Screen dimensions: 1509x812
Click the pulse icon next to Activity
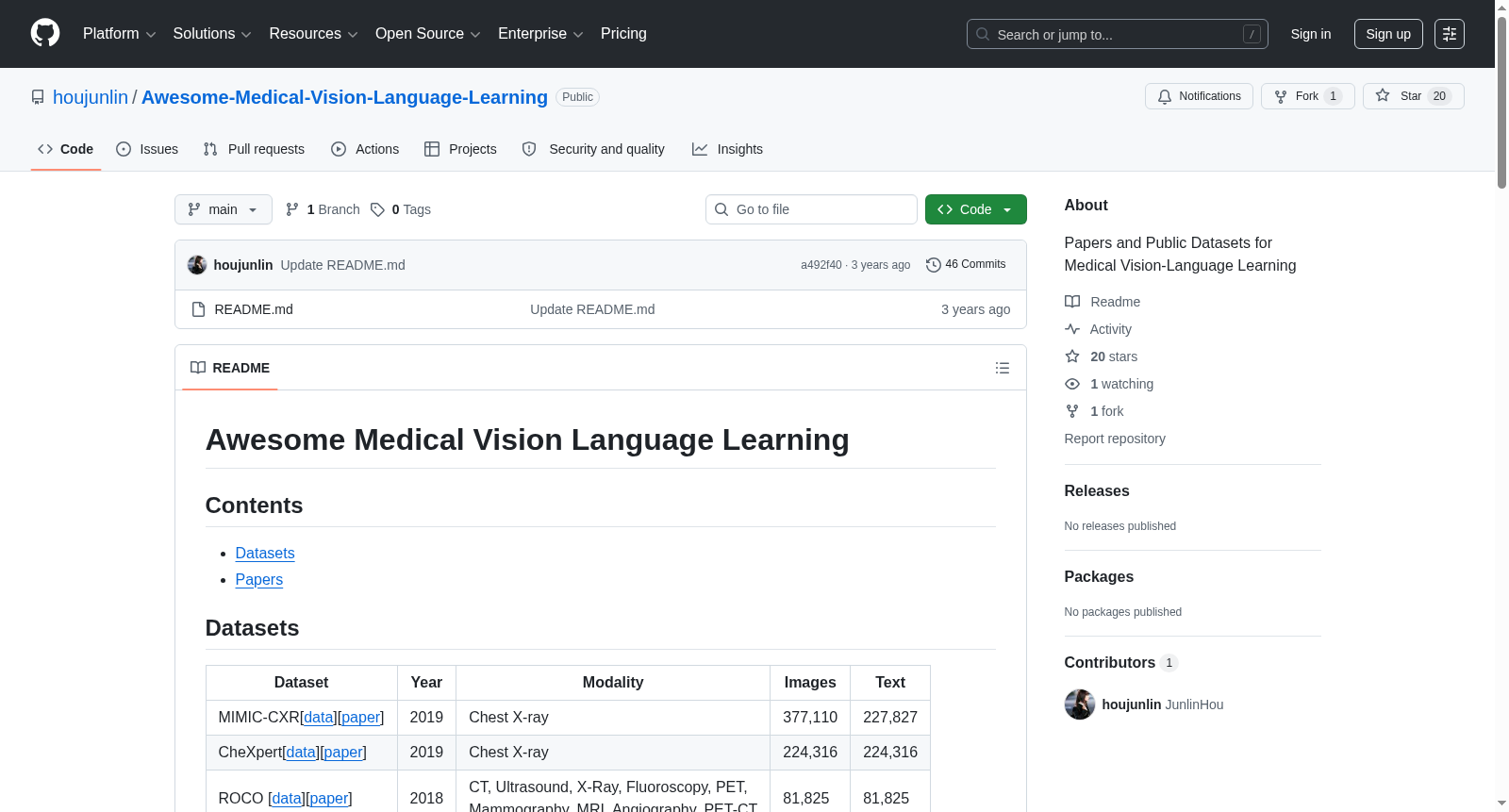coord(1072,329)
